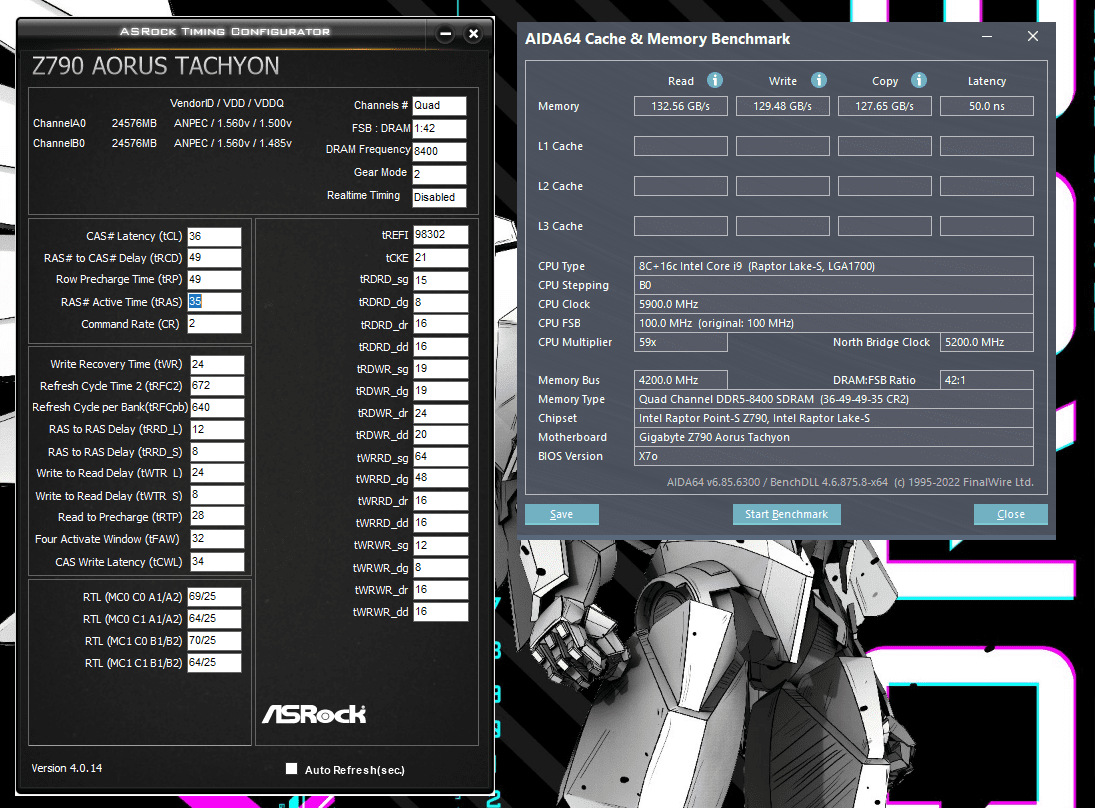This screenshot has height=808, width=1095.
Task: Click the tWRRD_sg value field
Action: tap(441, 457)
